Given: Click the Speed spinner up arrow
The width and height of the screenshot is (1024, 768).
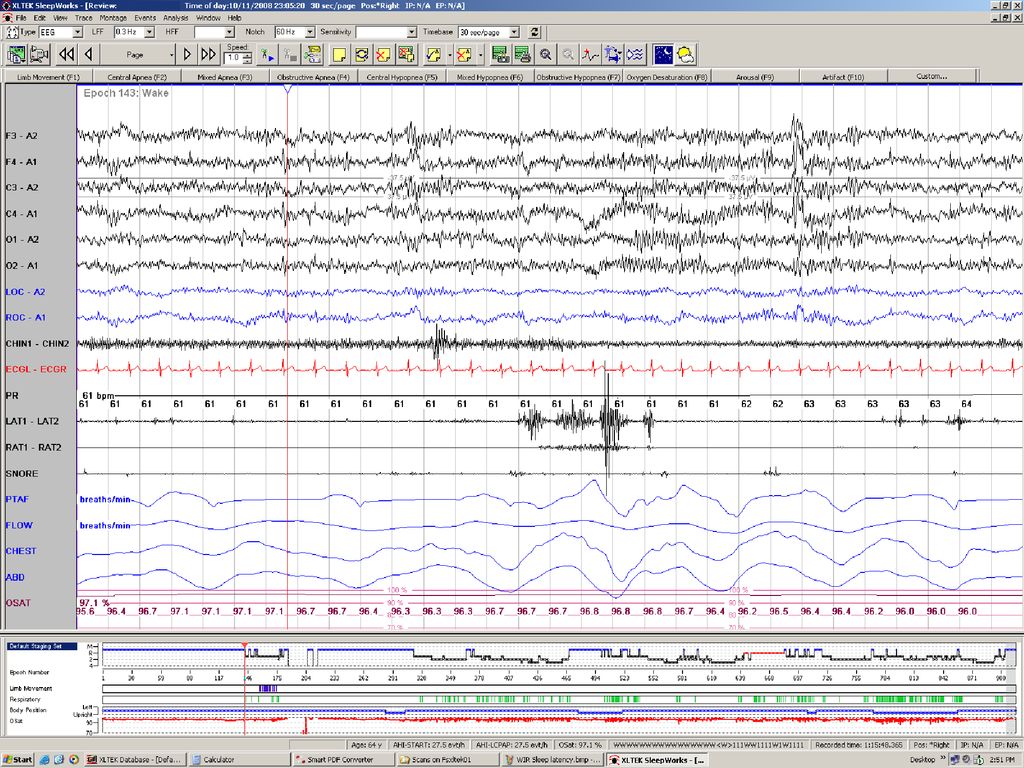Looking at the screenshot, I should click(x=247, y=56).
